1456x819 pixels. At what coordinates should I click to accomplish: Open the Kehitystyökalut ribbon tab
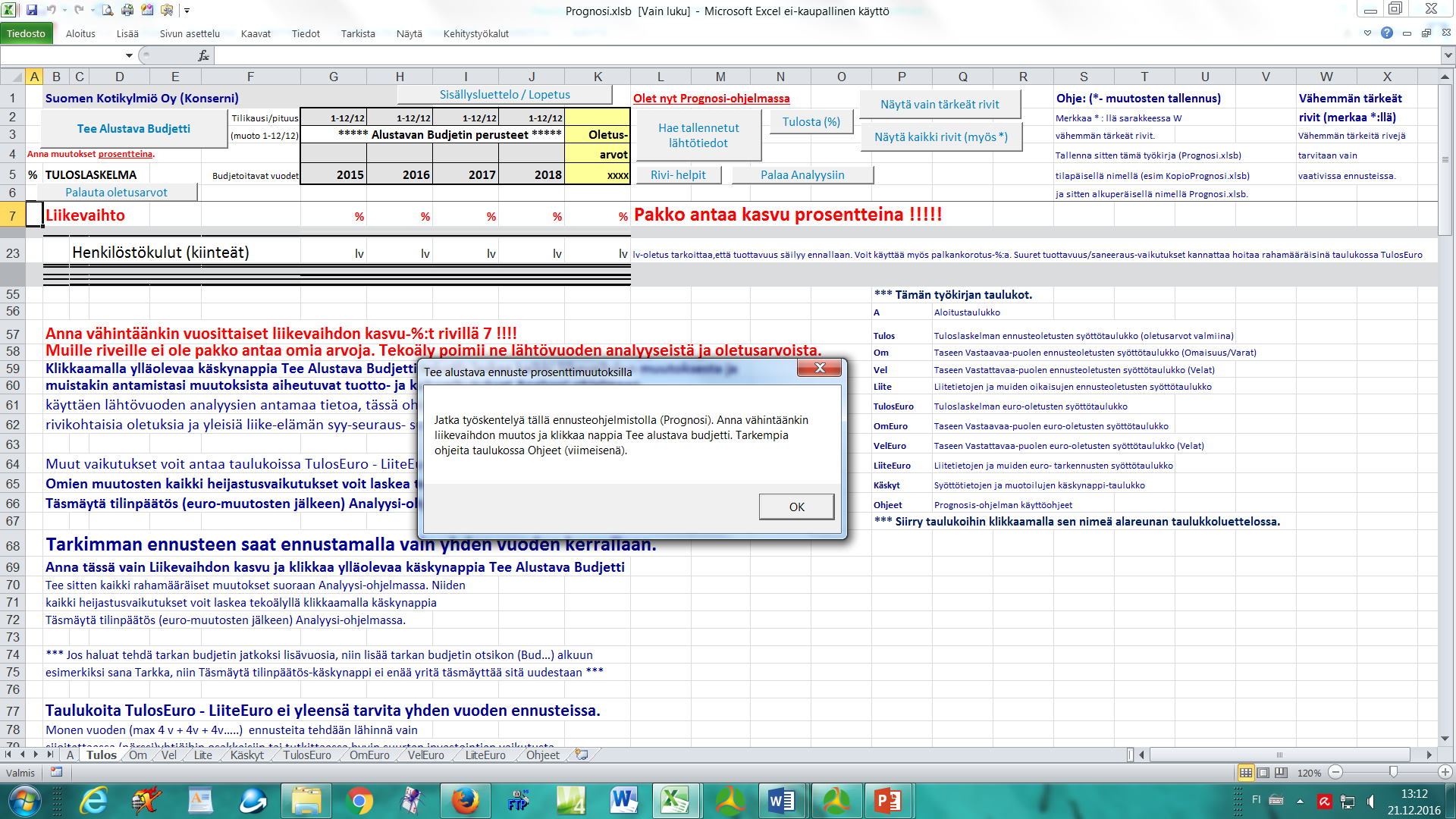[x=476, y=33]
